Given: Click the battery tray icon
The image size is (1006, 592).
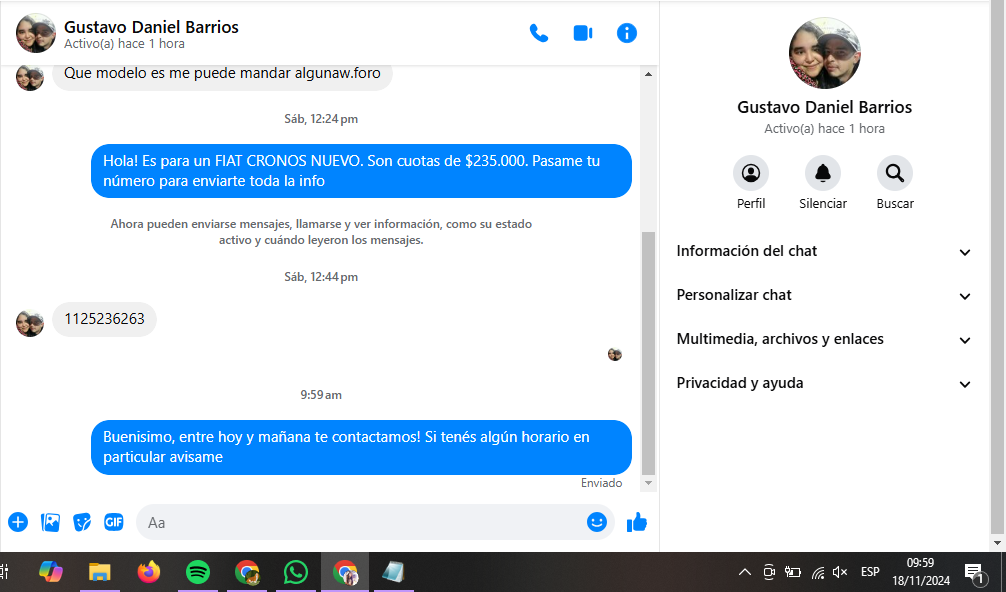Looking at the screenshot, I should tap(793, 571).
